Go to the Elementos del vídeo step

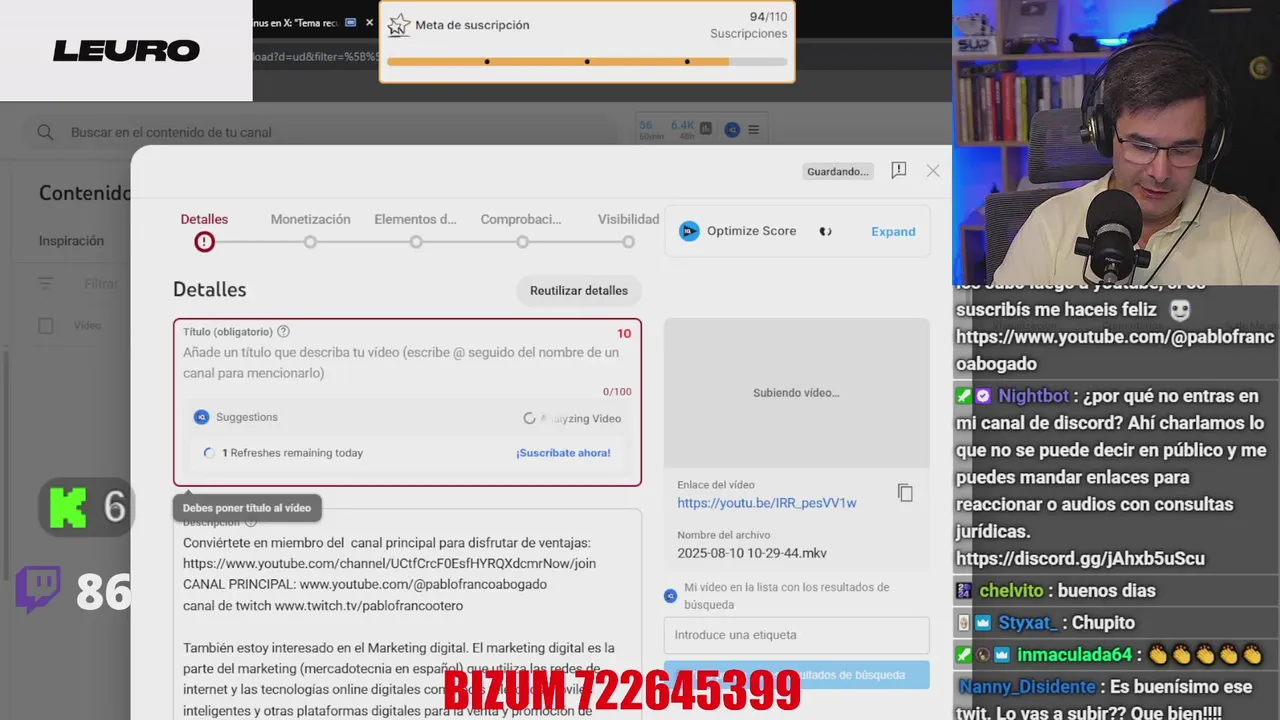(415, 230)
